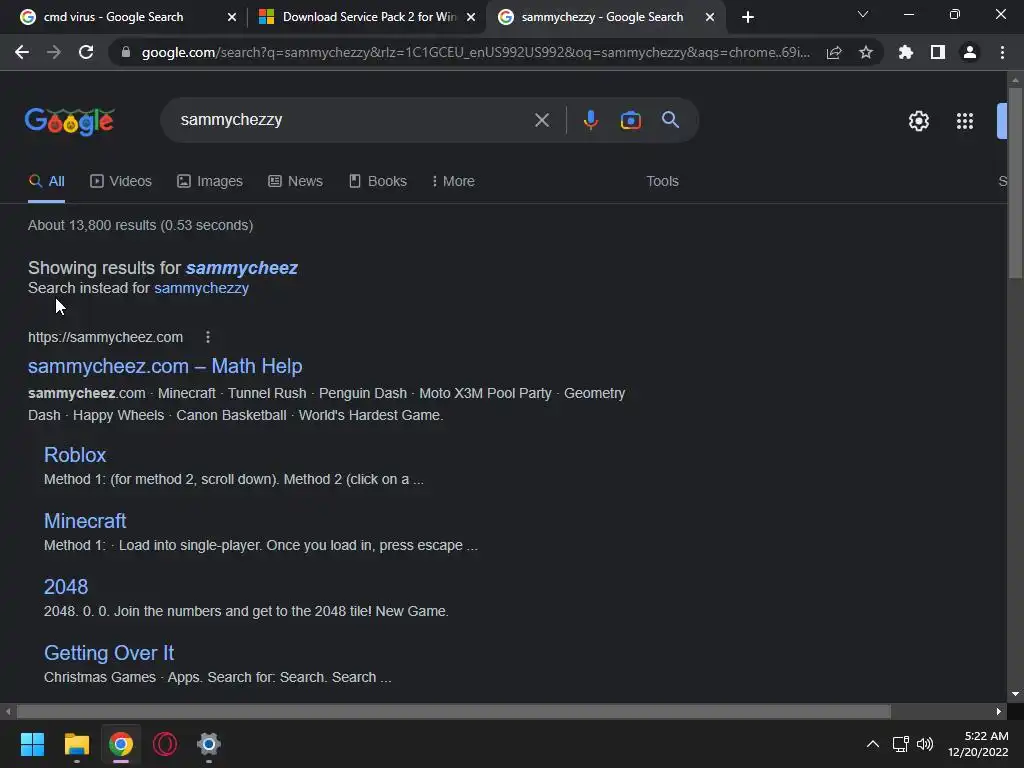
Task: Open the volume control in the tray
Action: [x=925, y=744]
